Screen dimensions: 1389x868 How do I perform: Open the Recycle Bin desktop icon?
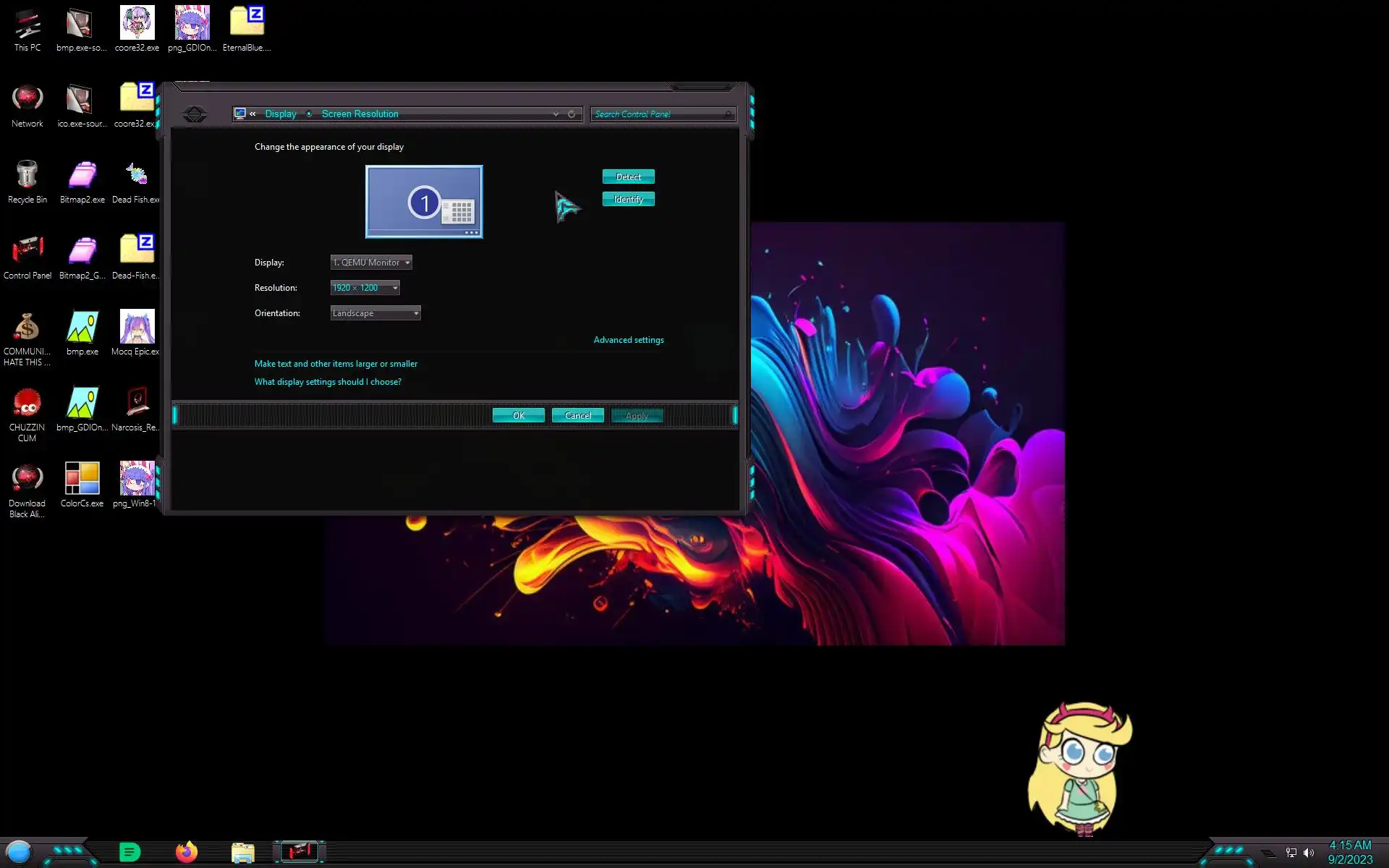pyautogui.click(x=27, y=176)
